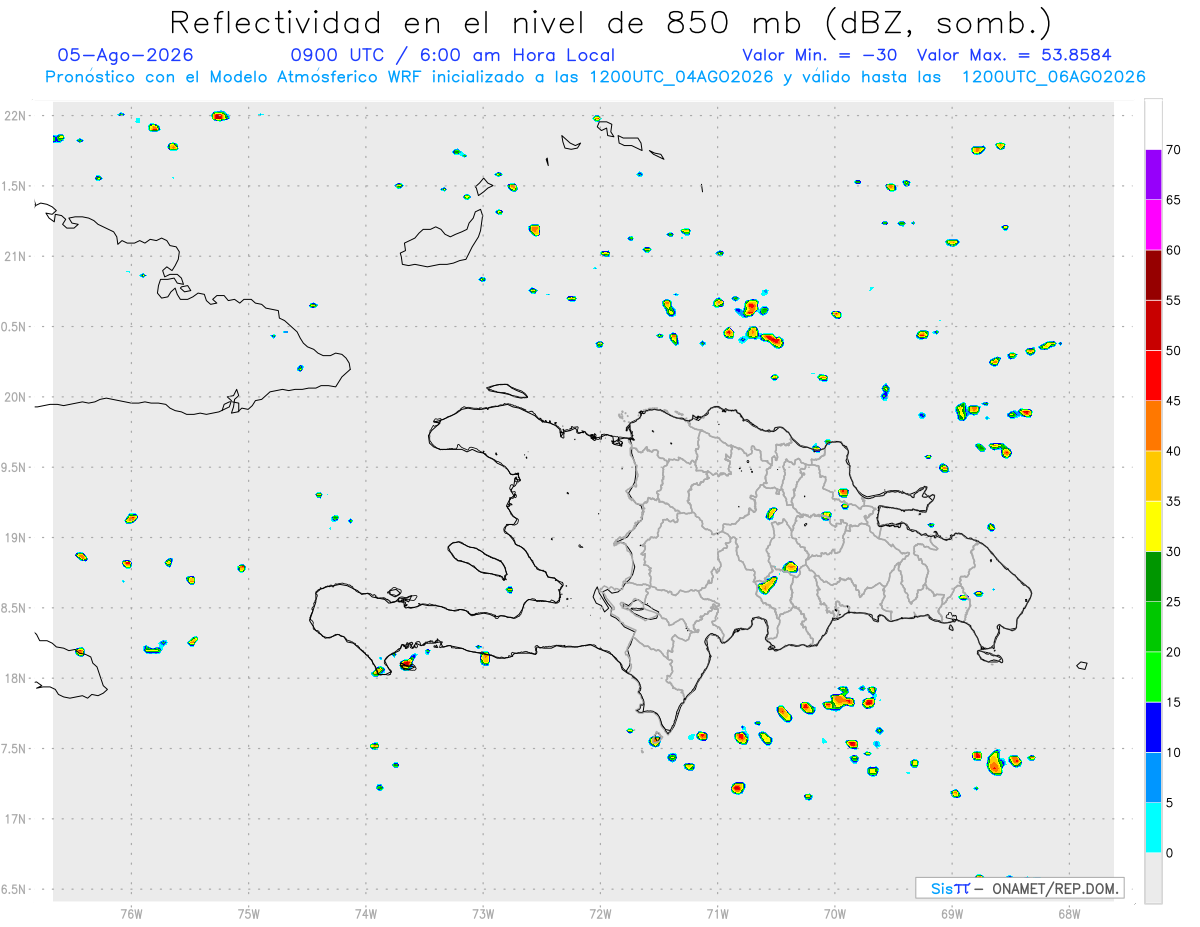1200x927 pixels.
Task: Pick the yellow 30–35 dBZ colorbar segment
Action: coord(1153,526)
